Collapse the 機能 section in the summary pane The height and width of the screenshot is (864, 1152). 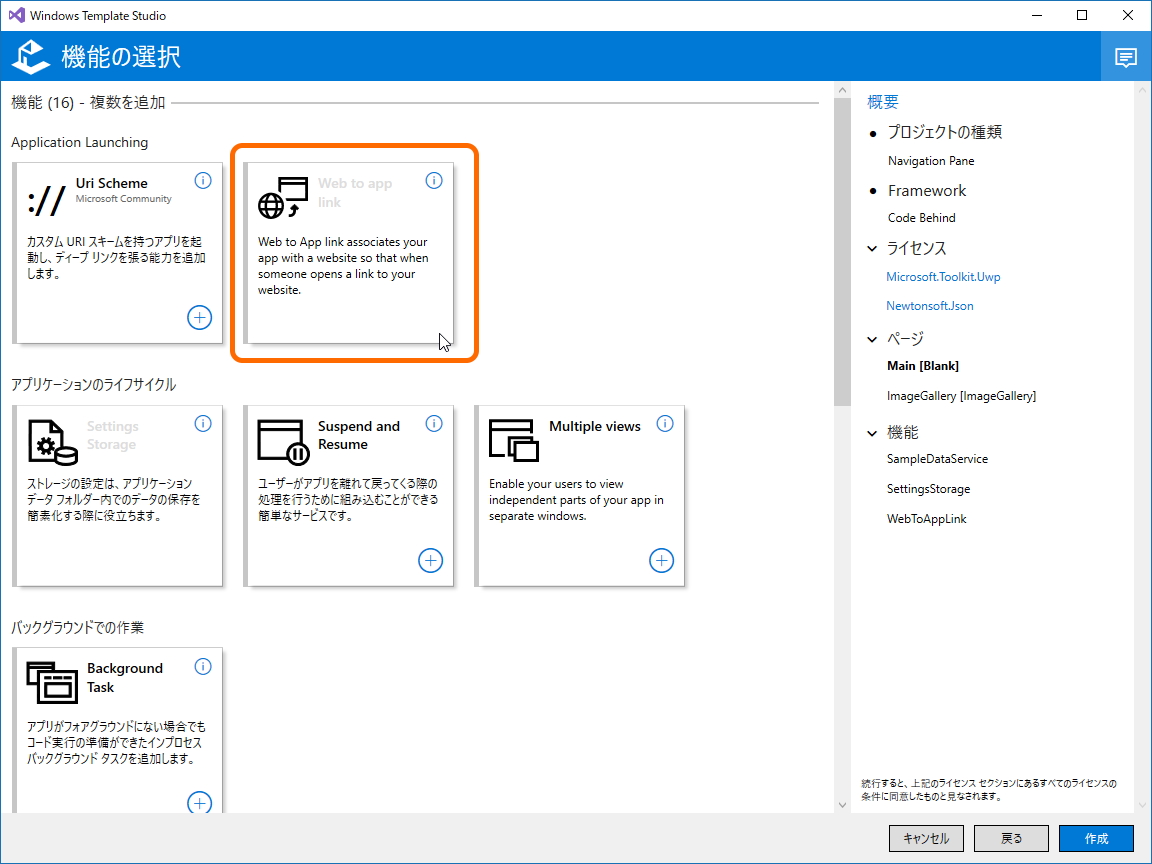[x=871, y=432]
